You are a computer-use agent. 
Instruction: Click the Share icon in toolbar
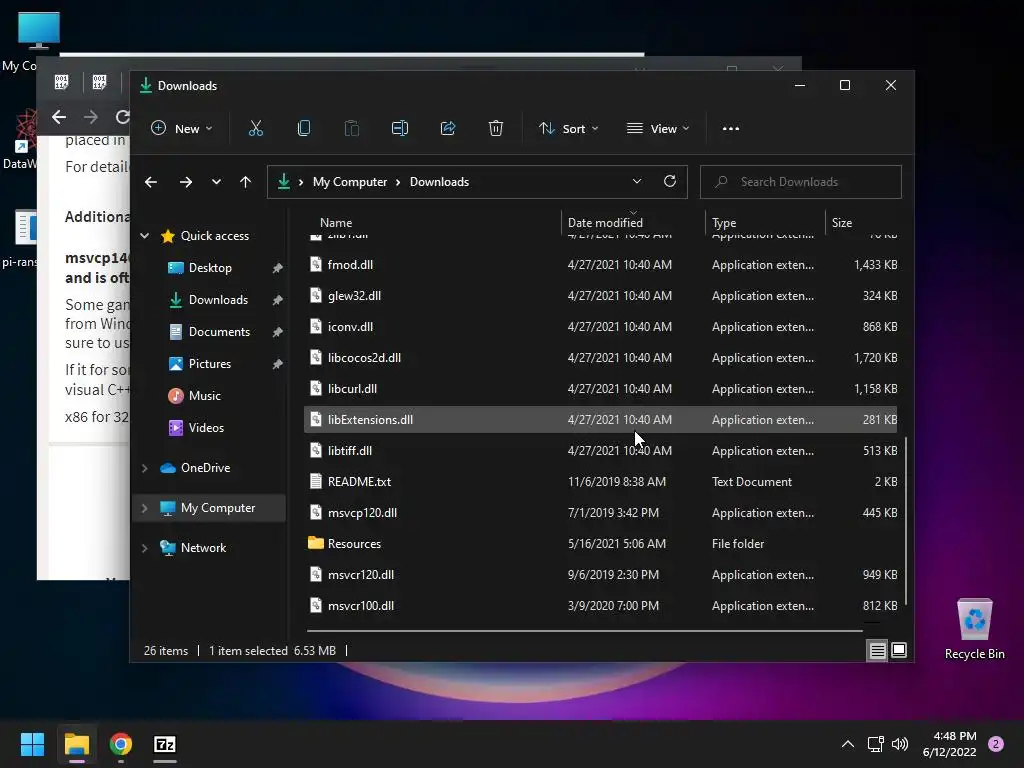(448, 128)
